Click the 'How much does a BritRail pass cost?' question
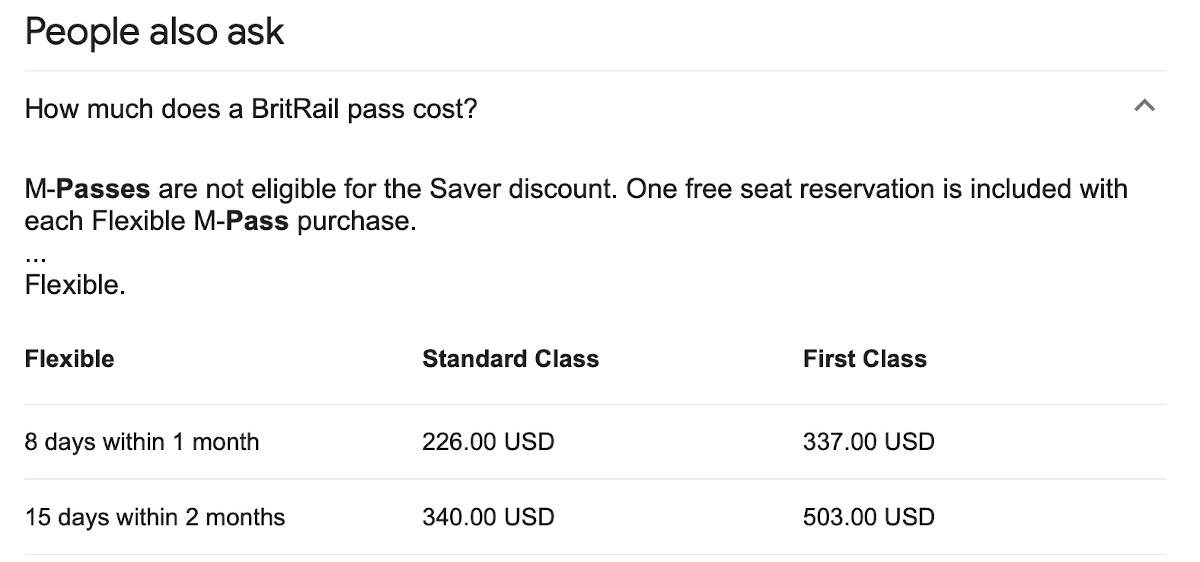Viewport: 1200px width, 562px height. point(251,108)
